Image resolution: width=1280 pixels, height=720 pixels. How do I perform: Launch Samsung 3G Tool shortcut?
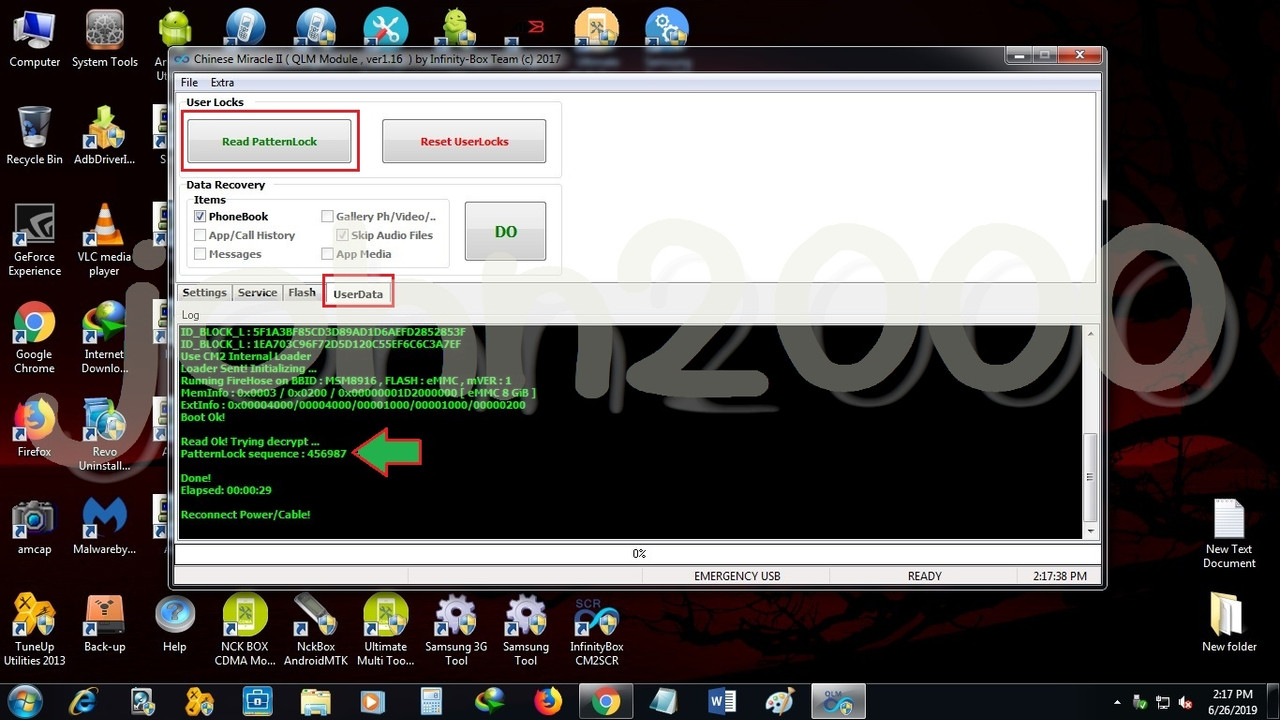(x=456, y=630)
